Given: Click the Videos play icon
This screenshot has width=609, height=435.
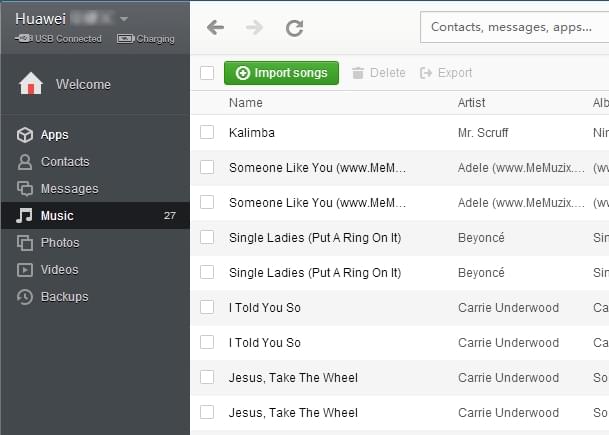Looking at the screenshot, I should [x=25, y=270].
